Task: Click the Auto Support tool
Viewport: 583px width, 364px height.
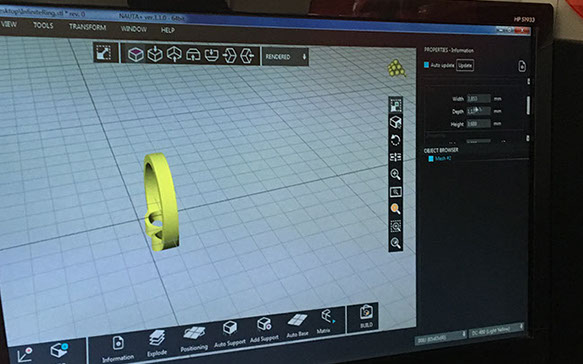Action: (230, 334)
